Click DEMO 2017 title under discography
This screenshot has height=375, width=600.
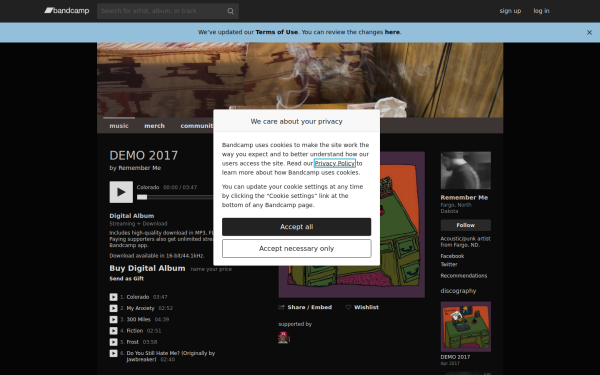tap(455, 357)
